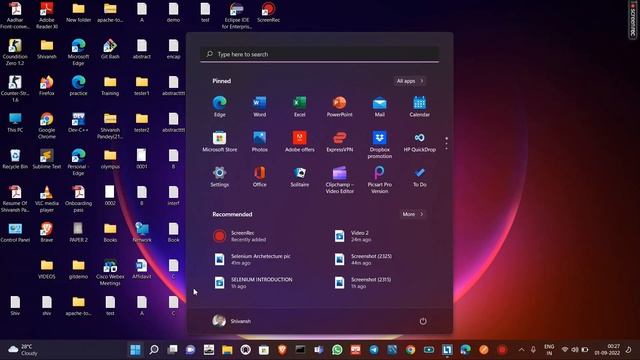Image resolution: width=640 pixels, height=360 pixels.
Task: Click the clock and date in system tray
Action: [x=607, y=350]
